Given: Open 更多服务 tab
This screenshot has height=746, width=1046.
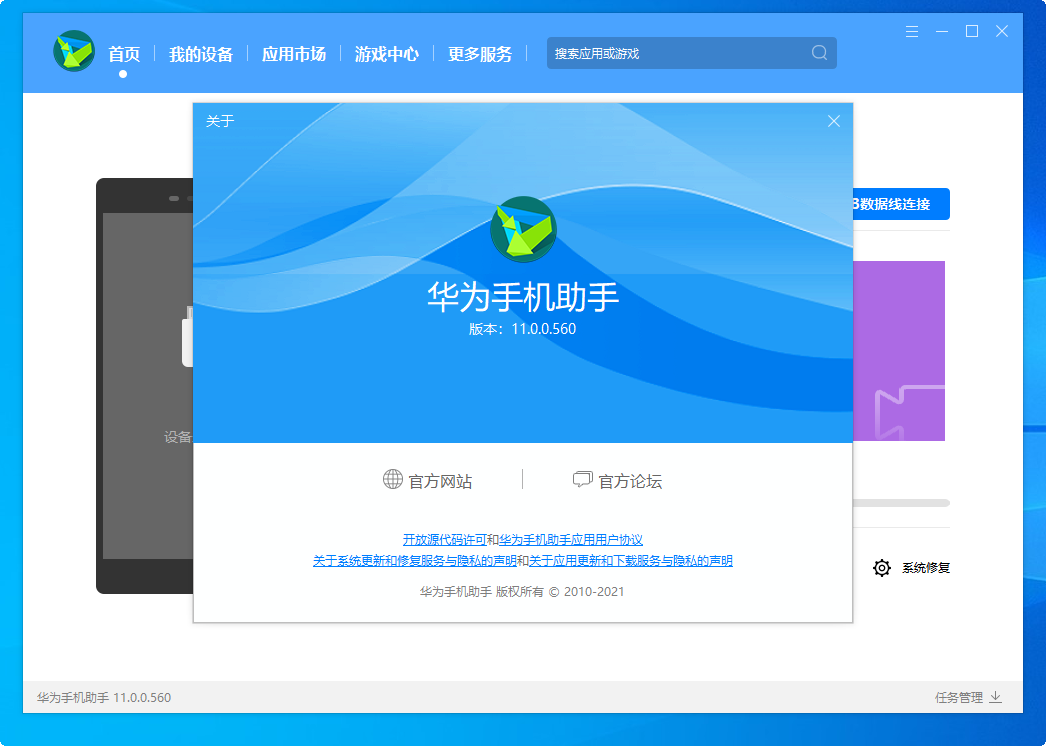Looking at the screenshot, I should coord(480,54).
